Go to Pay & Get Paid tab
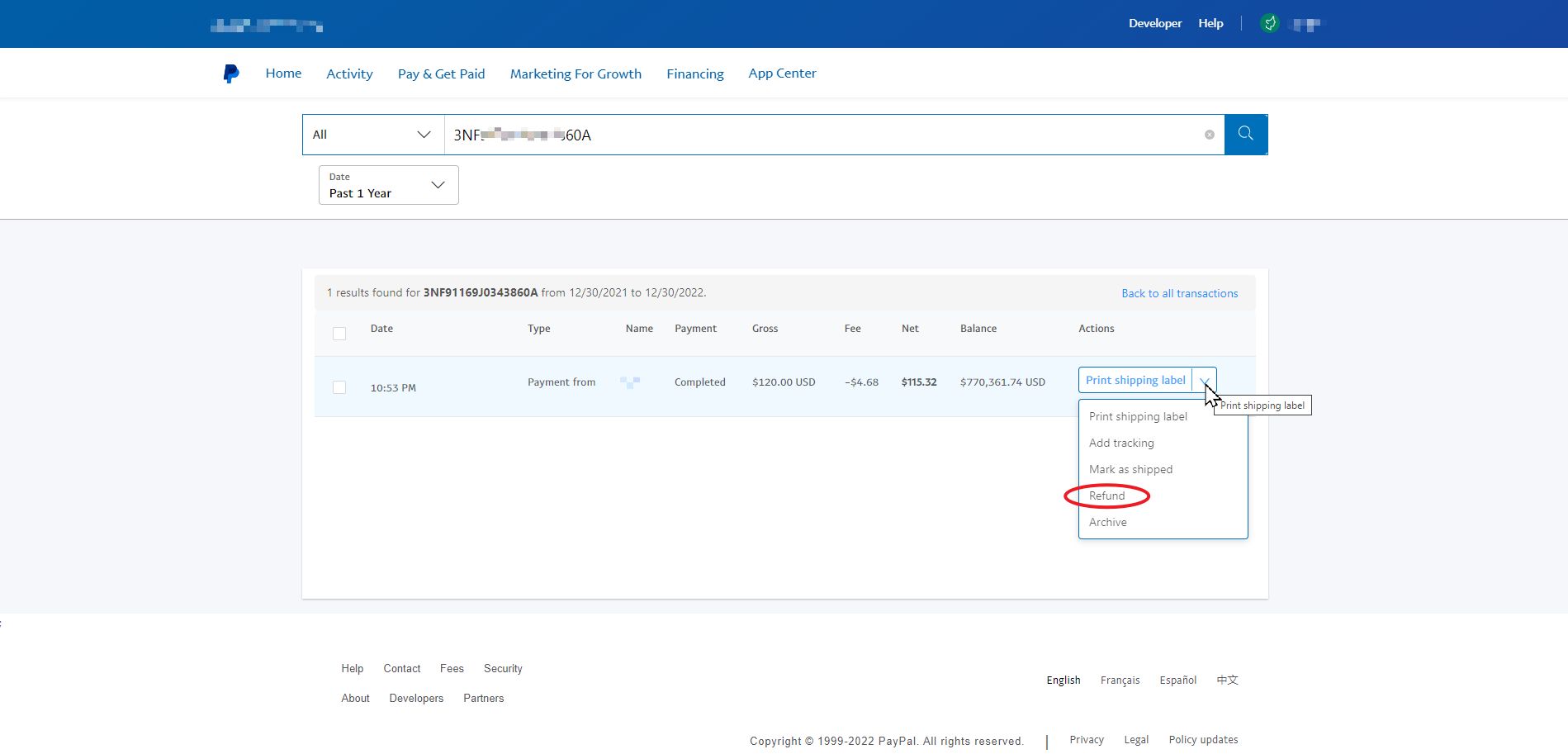Viewport: 1568px width, 754px height. tap(441, 74)
